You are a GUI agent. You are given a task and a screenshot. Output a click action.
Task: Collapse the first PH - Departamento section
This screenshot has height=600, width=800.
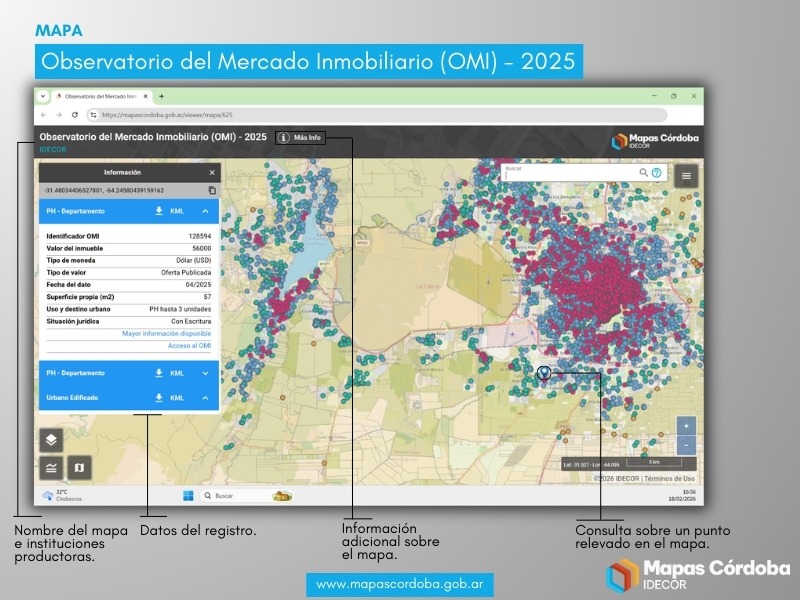coord(205,211)
